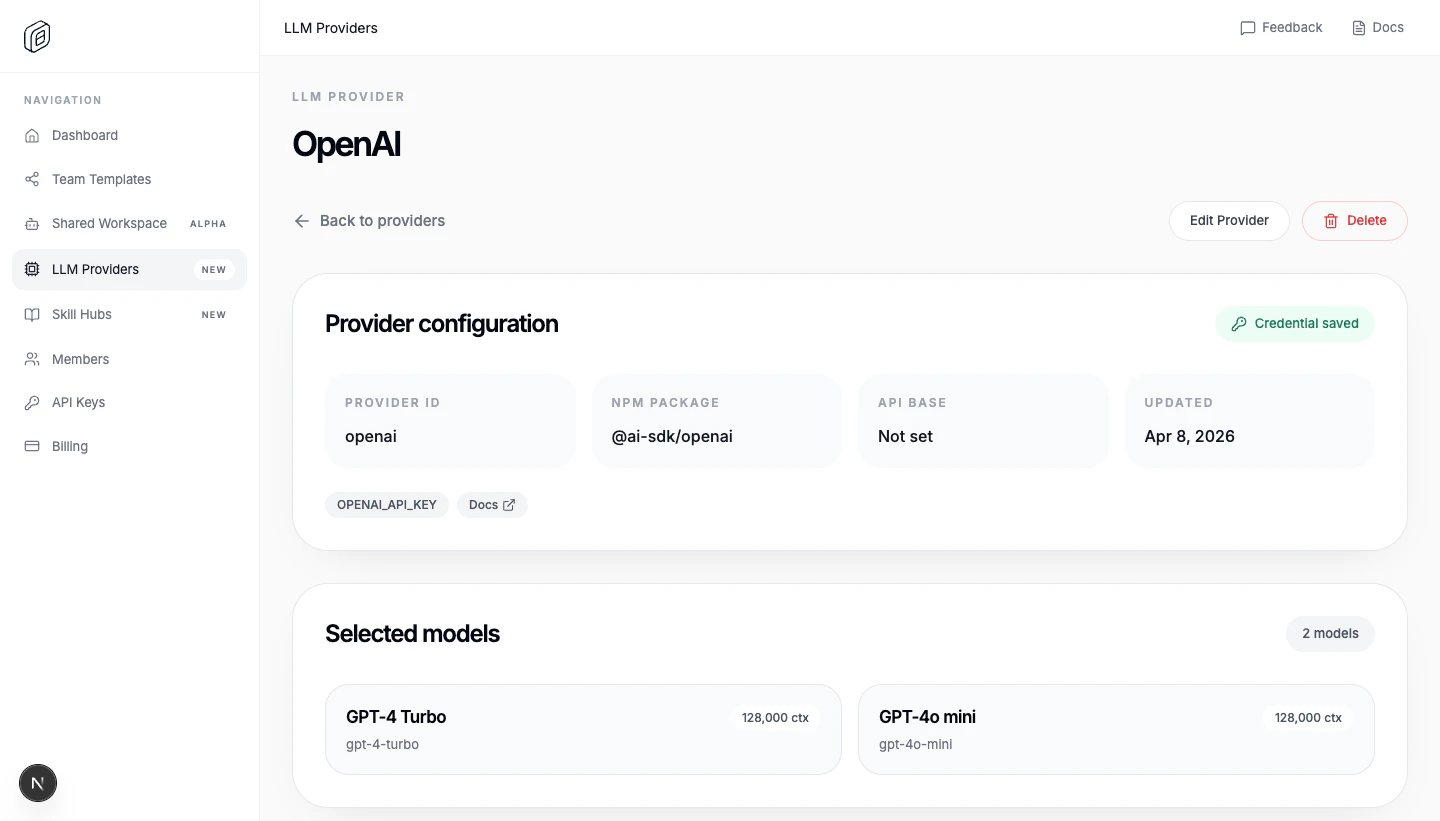Follow the Back to providers link
The image size is (1440, 821).
pos(382,220)
